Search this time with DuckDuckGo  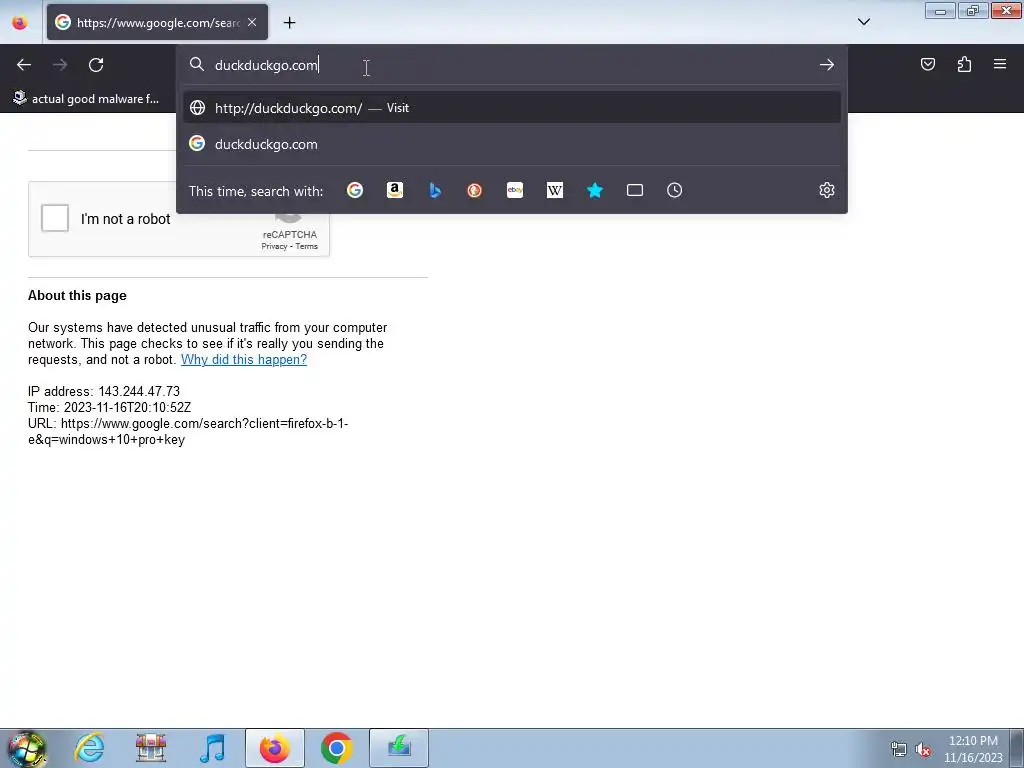coord(475,190)
